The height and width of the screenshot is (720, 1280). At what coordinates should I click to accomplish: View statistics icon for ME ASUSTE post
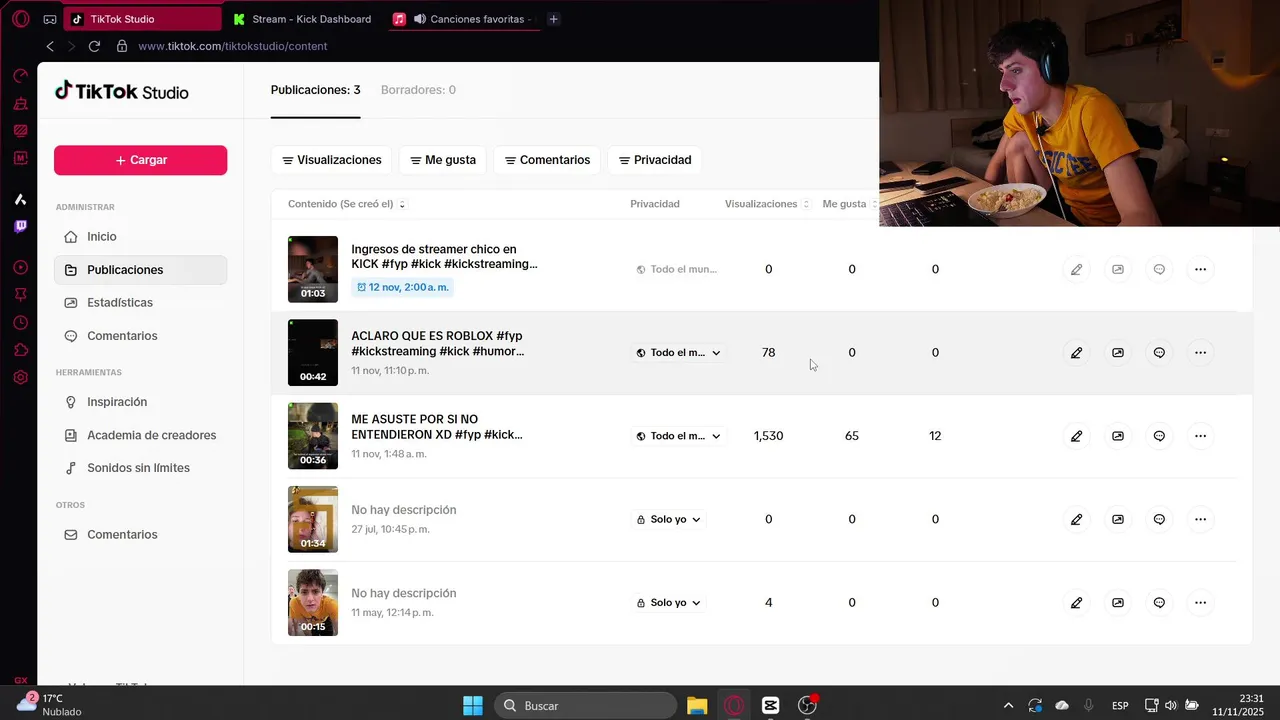(1118, 436)
